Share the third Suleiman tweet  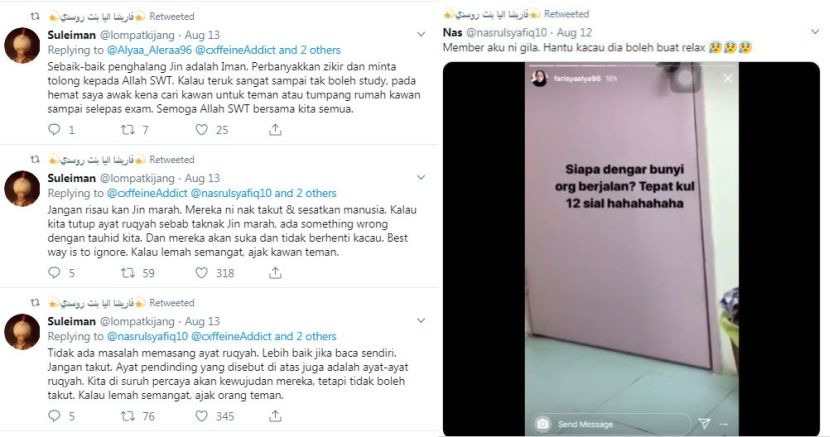tap(275, 416)
